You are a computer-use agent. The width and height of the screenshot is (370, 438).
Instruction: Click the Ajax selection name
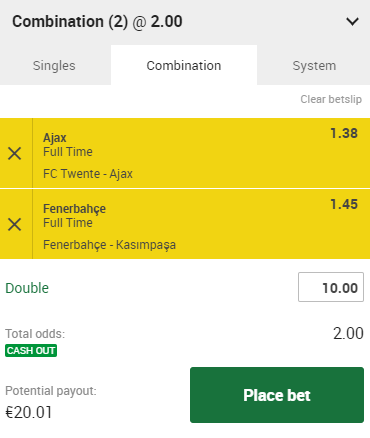click(55, 138)
